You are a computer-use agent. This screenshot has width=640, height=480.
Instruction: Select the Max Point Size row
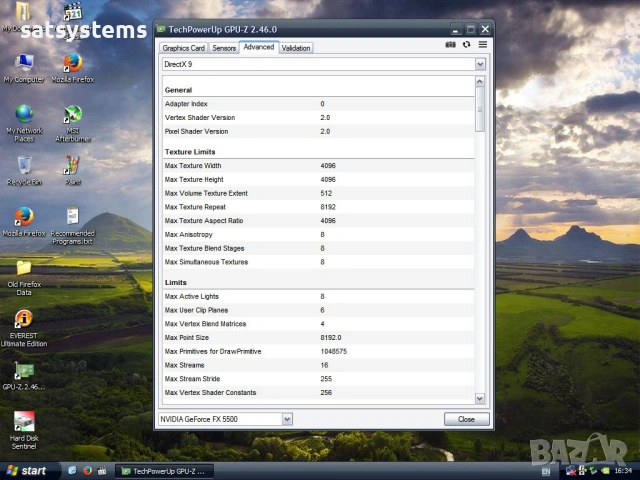point(318,338)
